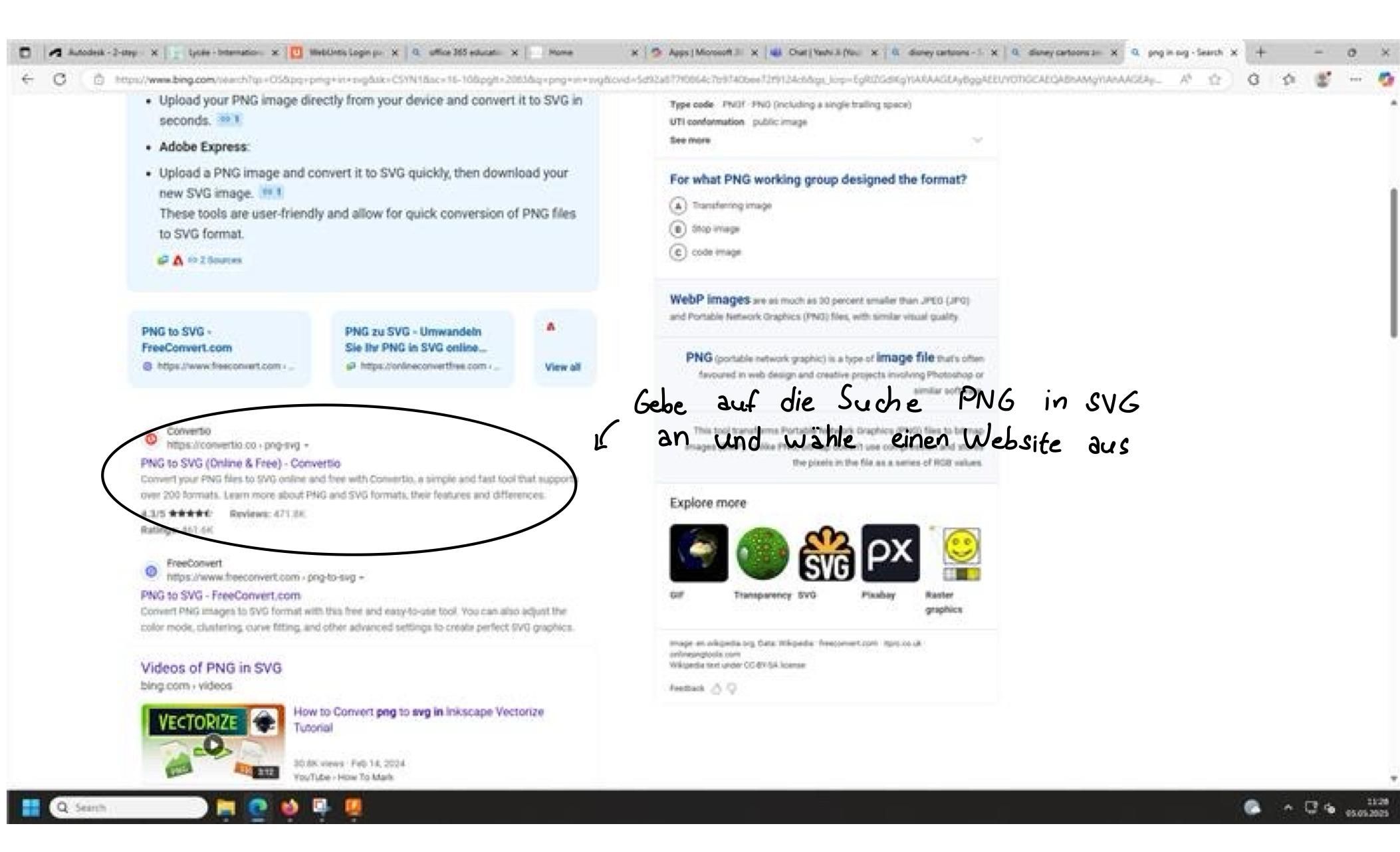Click View all source cards

pyautogui.click(x=562, y=367)
